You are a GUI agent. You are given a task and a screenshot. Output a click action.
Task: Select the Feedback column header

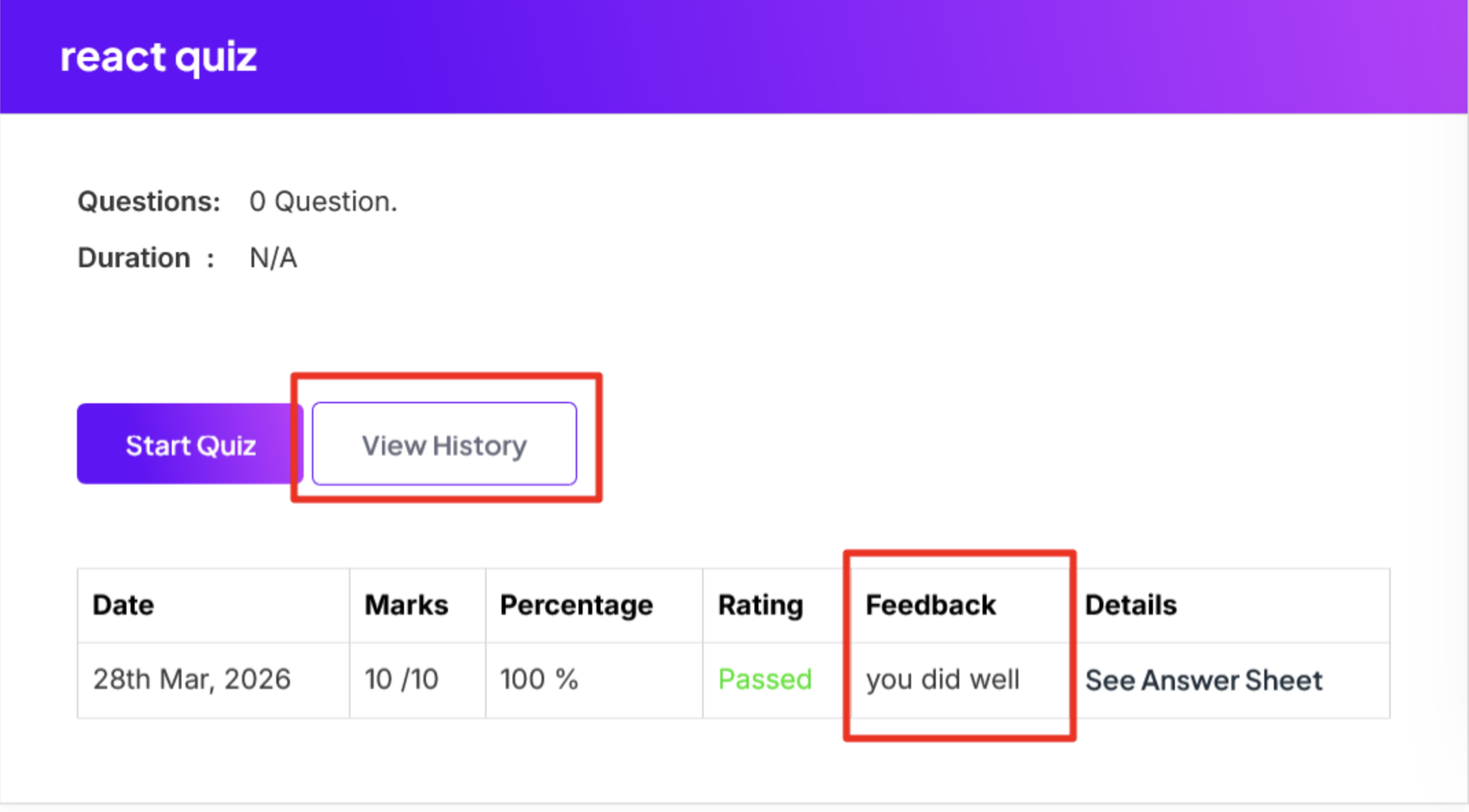pyautogui.click(x=930, y=605)
